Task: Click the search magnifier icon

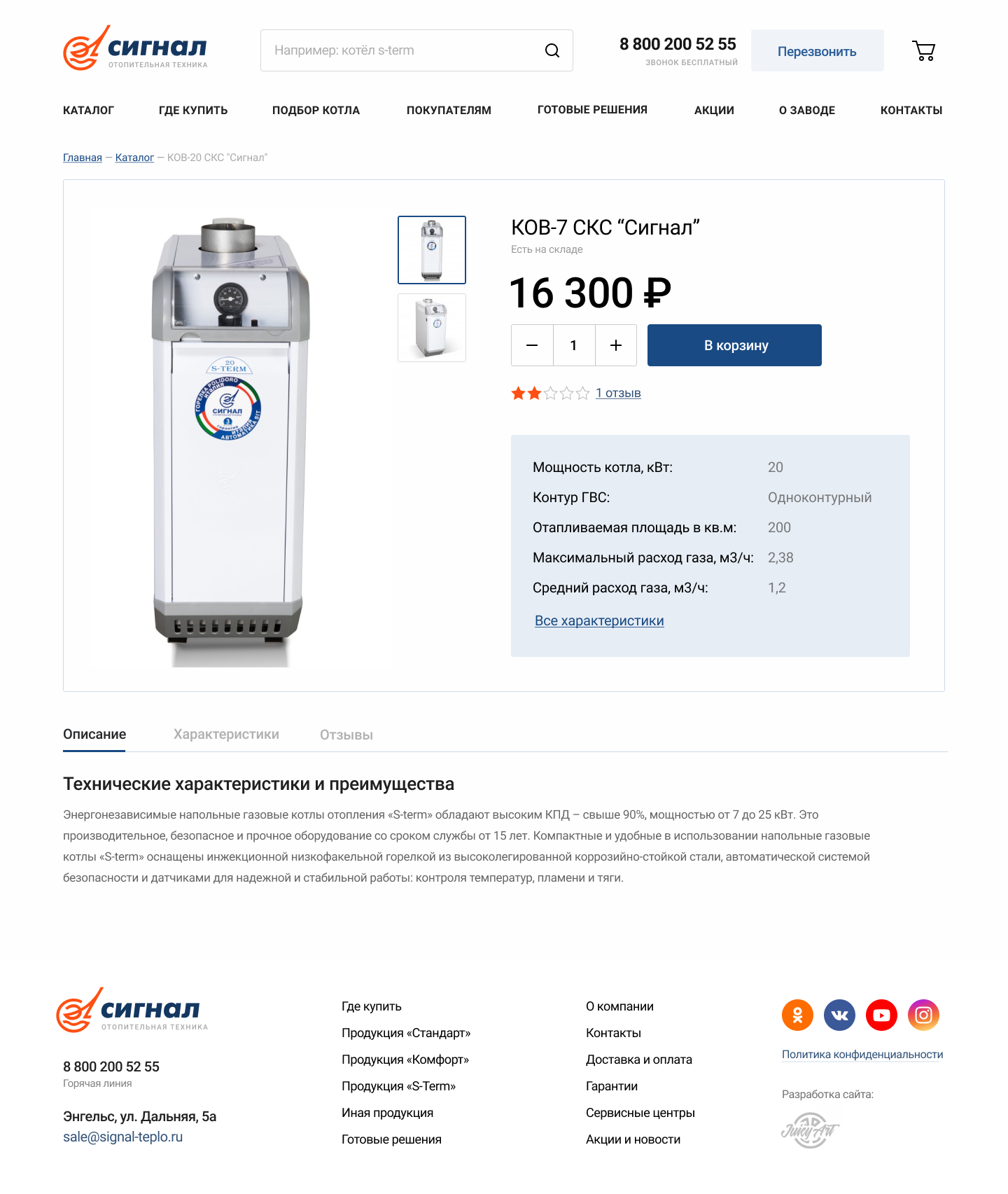Action: tap(552, 50)
